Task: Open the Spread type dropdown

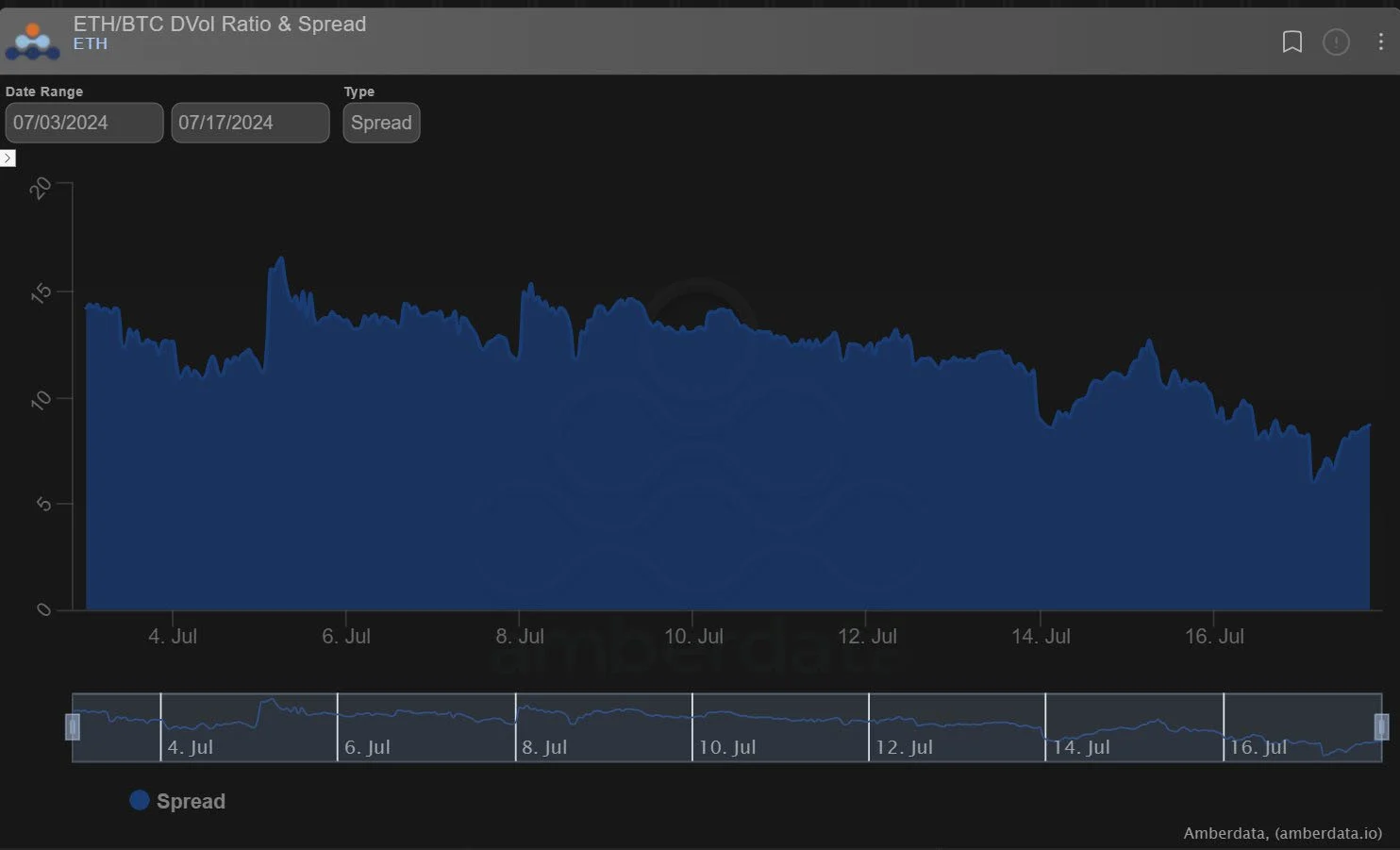Action: coord(381,123)
